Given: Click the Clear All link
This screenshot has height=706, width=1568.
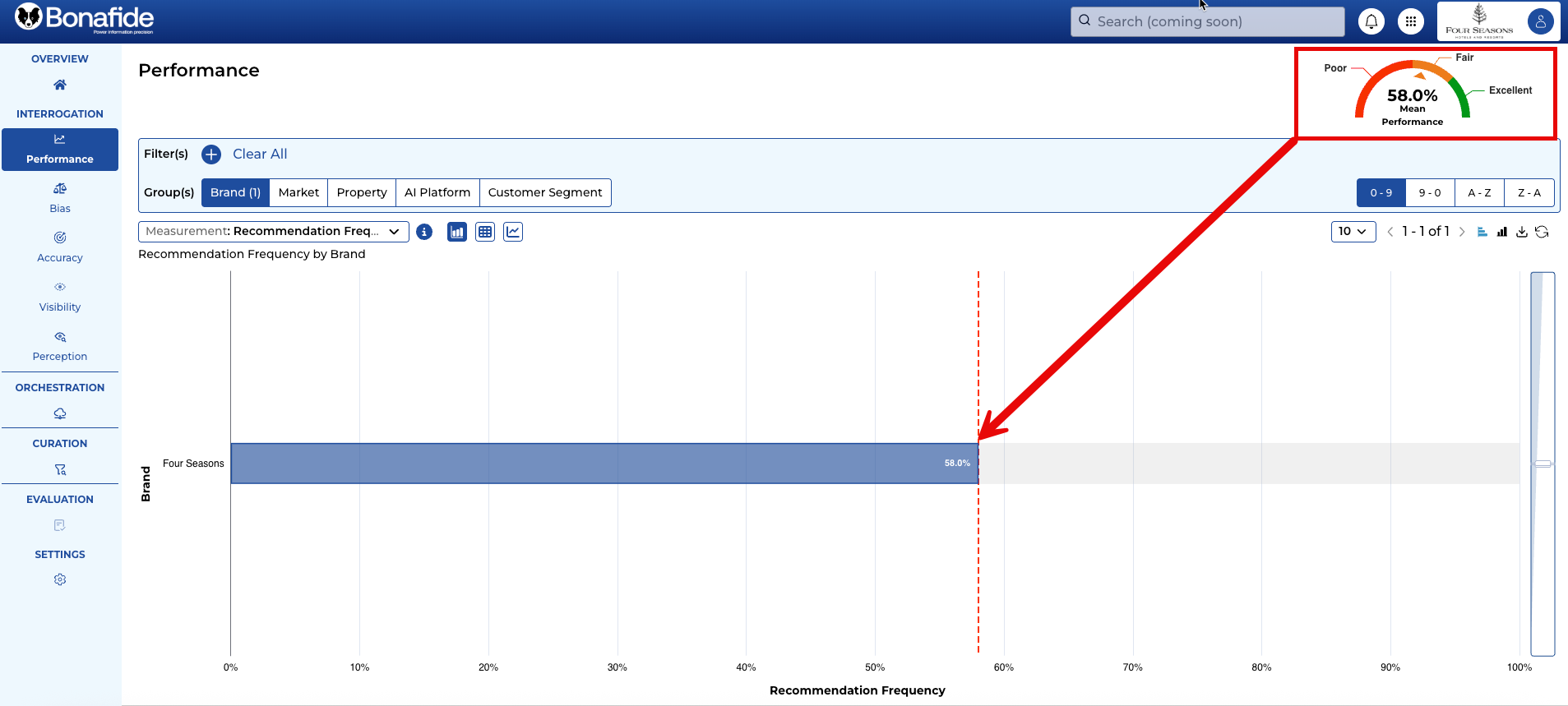Looking at the screenshot, I should [260, 155].
